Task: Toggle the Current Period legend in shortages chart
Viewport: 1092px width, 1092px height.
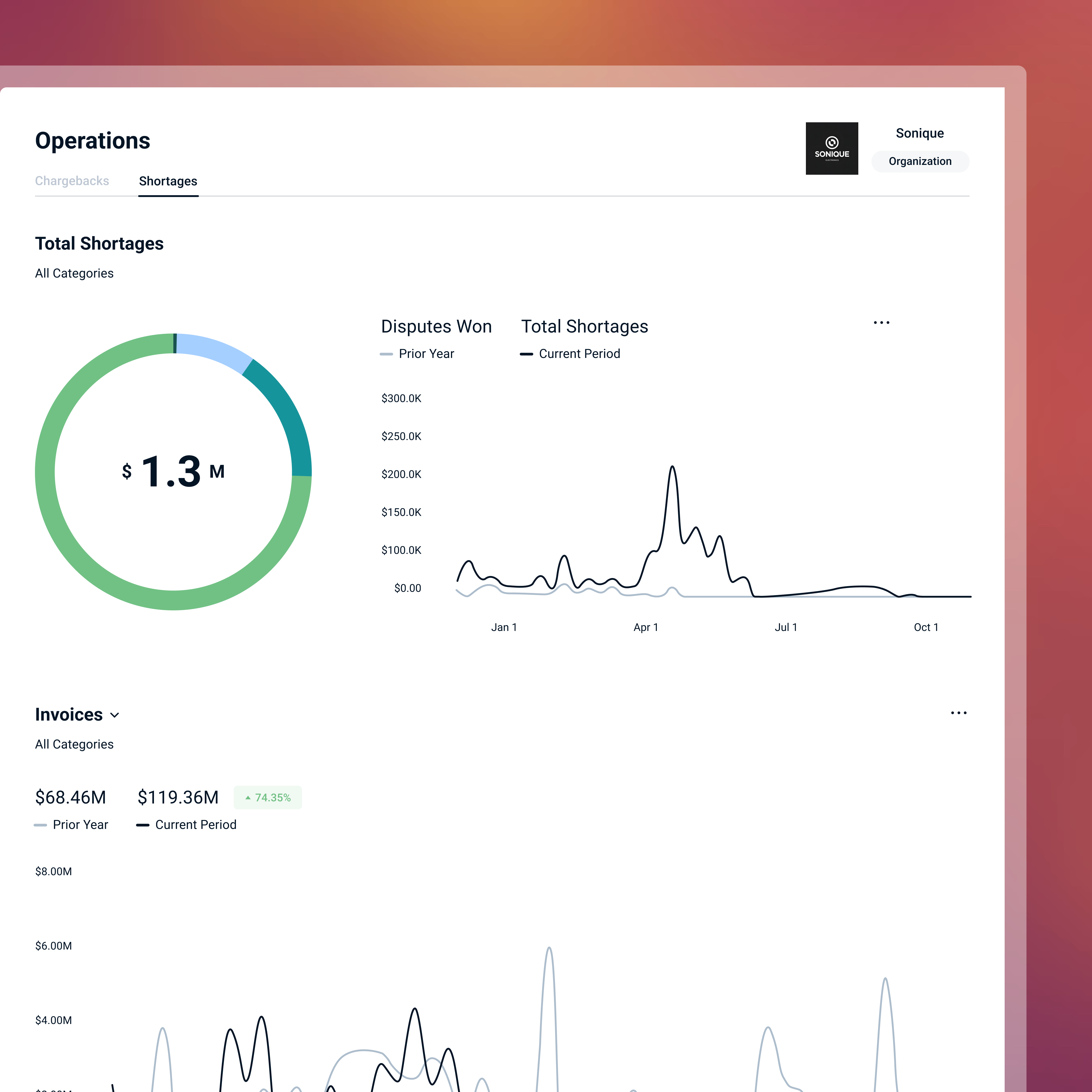Action: (570, 354)
